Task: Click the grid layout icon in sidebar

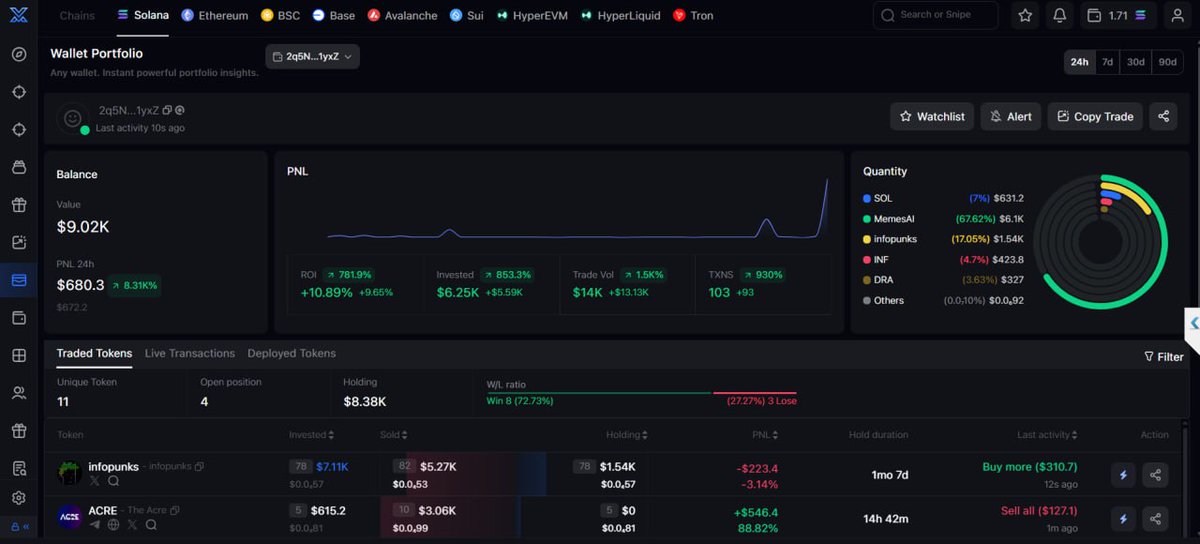Action: (x=18, y=355)
